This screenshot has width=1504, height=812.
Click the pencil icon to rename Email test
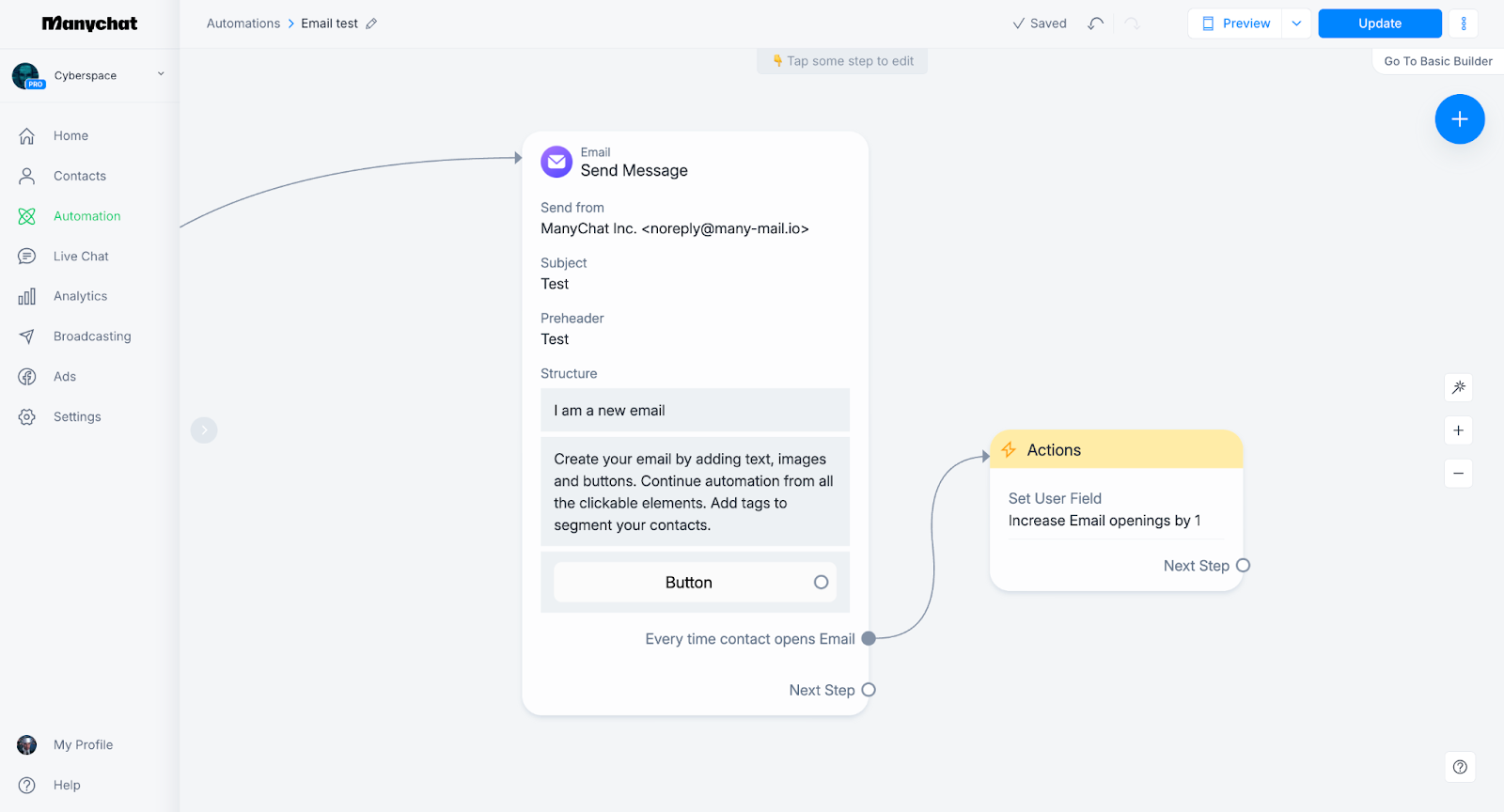371,23
